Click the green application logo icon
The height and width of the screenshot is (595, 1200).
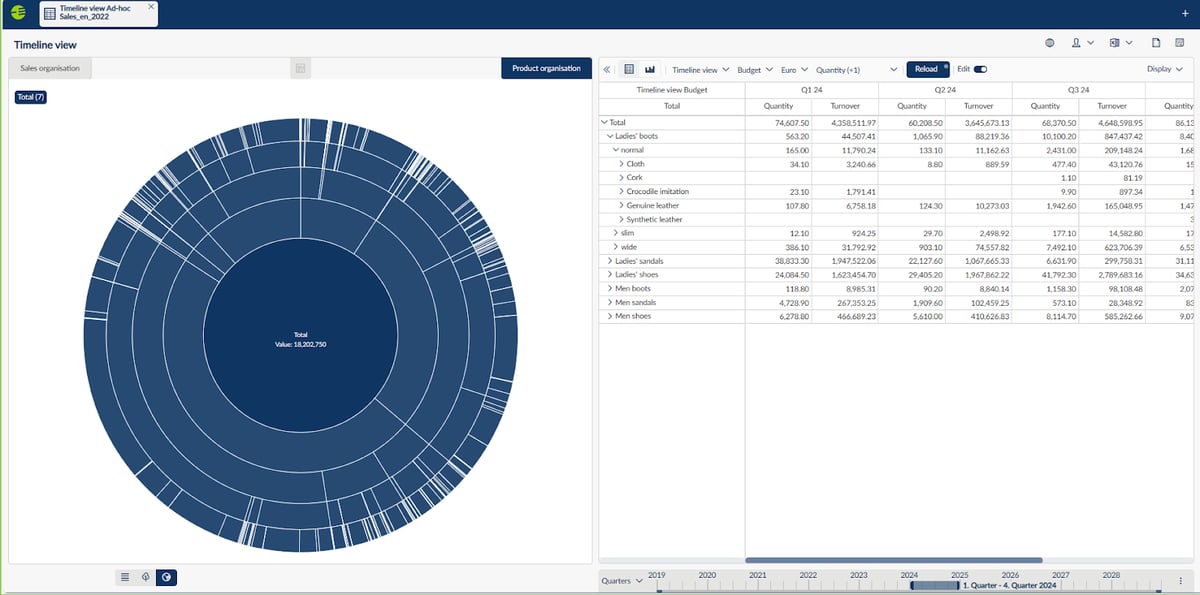[18, 13]
